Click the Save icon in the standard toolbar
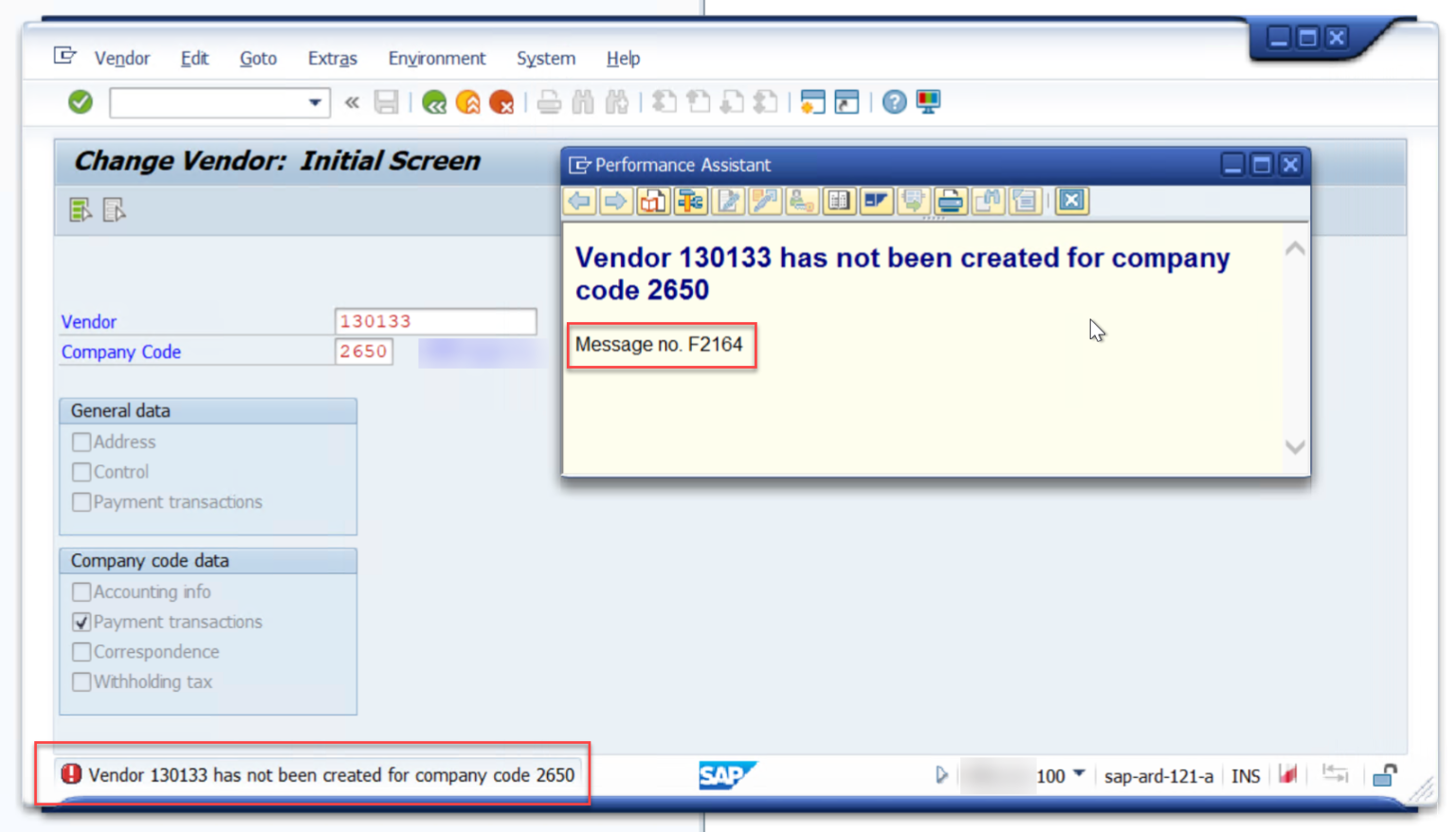Viewport: 1456px width, 832px height. [x=387, y=102]
